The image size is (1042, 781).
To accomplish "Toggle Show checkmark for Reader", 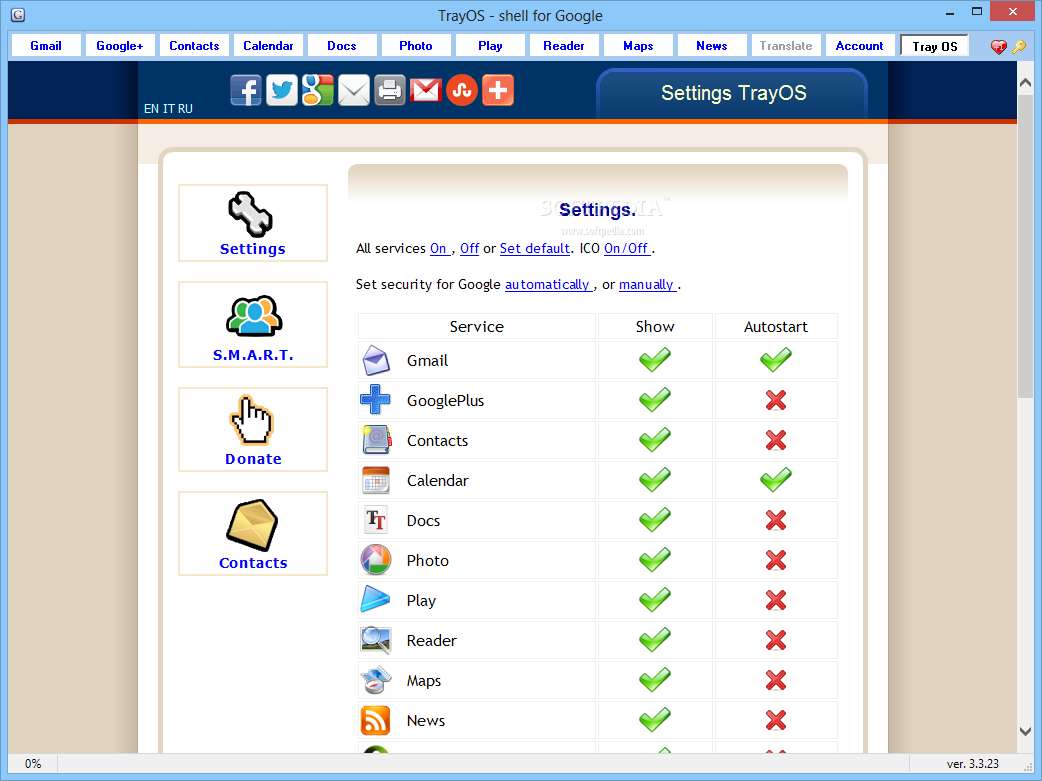I will [x=655, y=639].
